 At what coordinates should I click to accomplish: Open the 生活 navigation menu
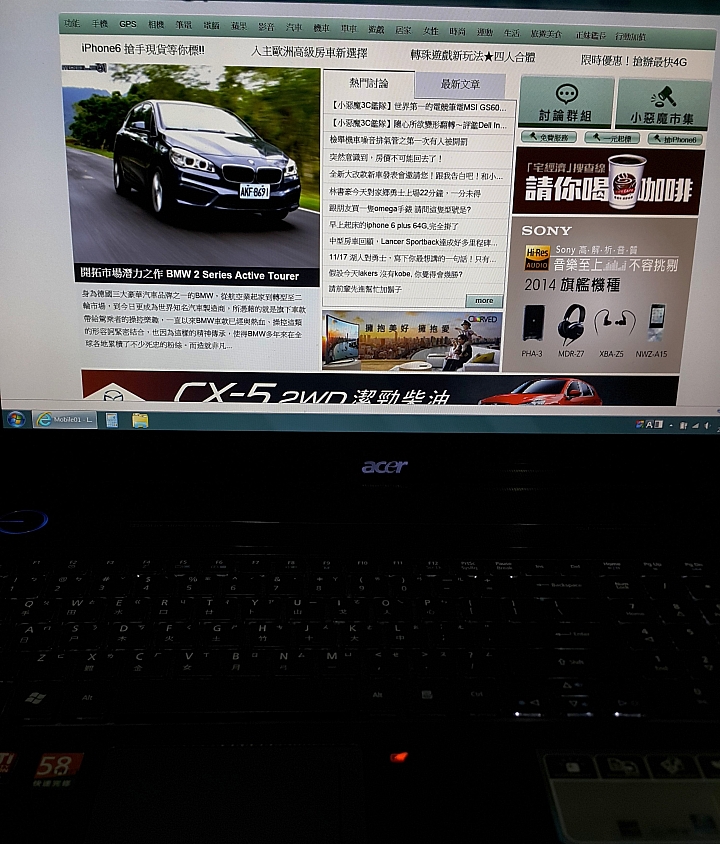pyautogui.click(x=512, y=33)
